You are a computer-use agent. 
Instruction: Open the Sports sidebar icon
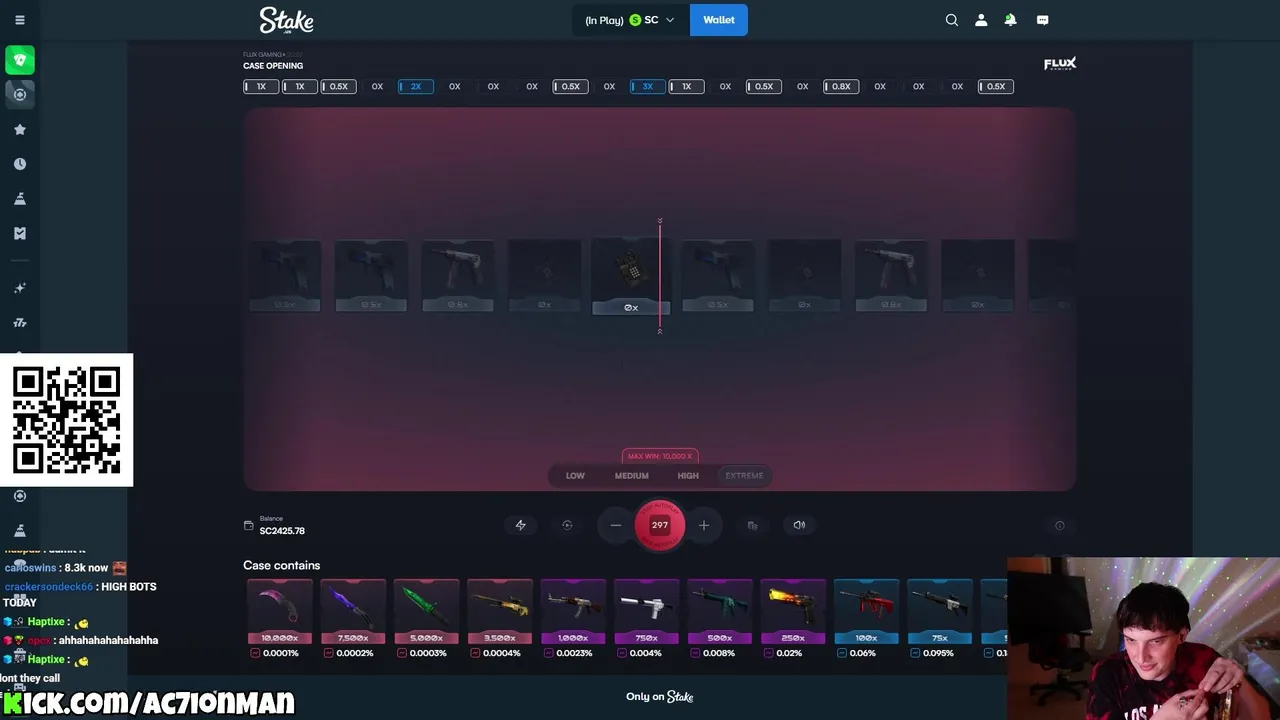click(20, 94)
